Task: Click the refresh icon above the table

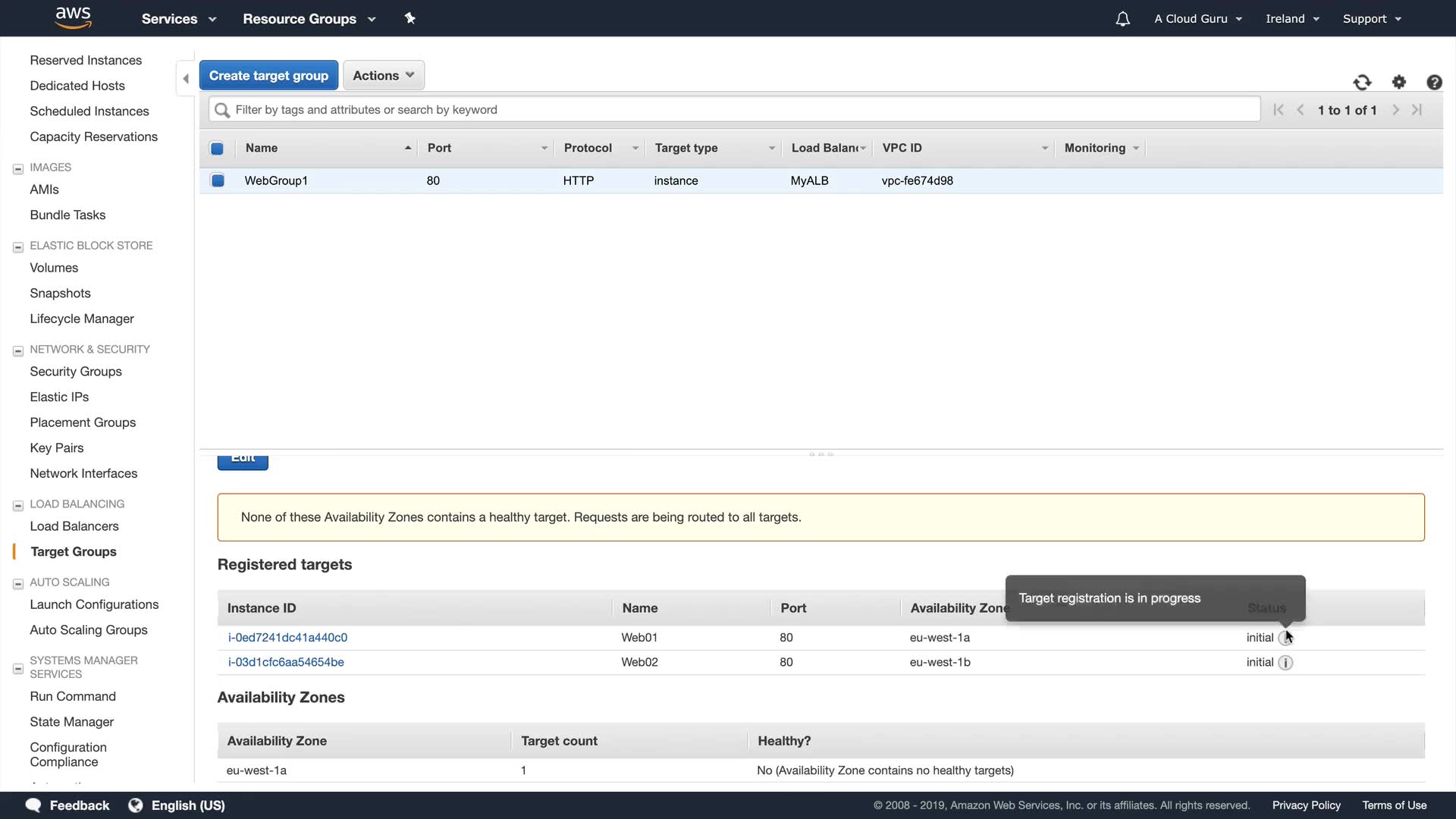Action: click(1362, 82)
